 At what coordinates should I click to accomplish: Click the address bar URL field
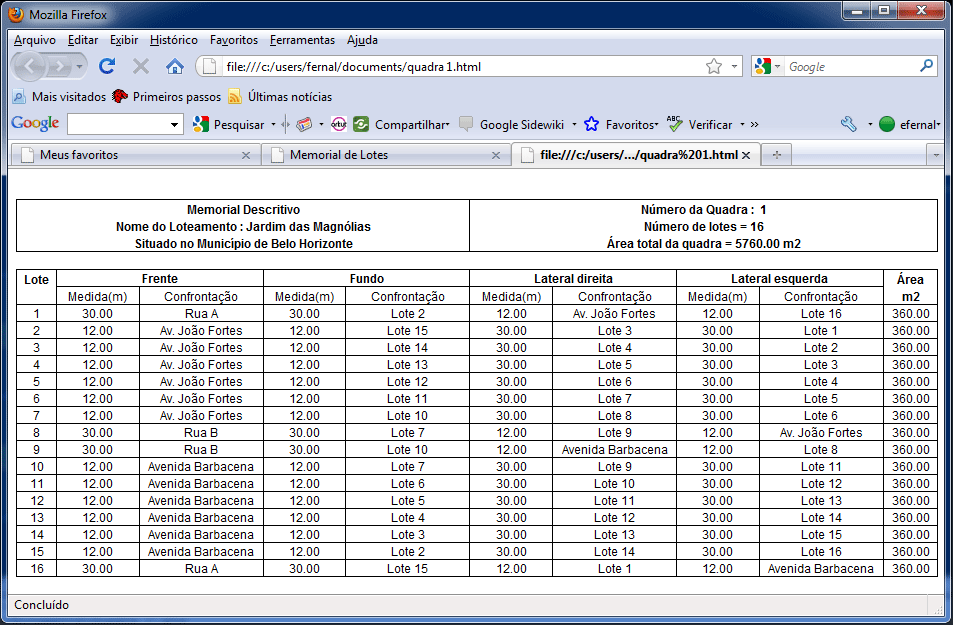450,66
